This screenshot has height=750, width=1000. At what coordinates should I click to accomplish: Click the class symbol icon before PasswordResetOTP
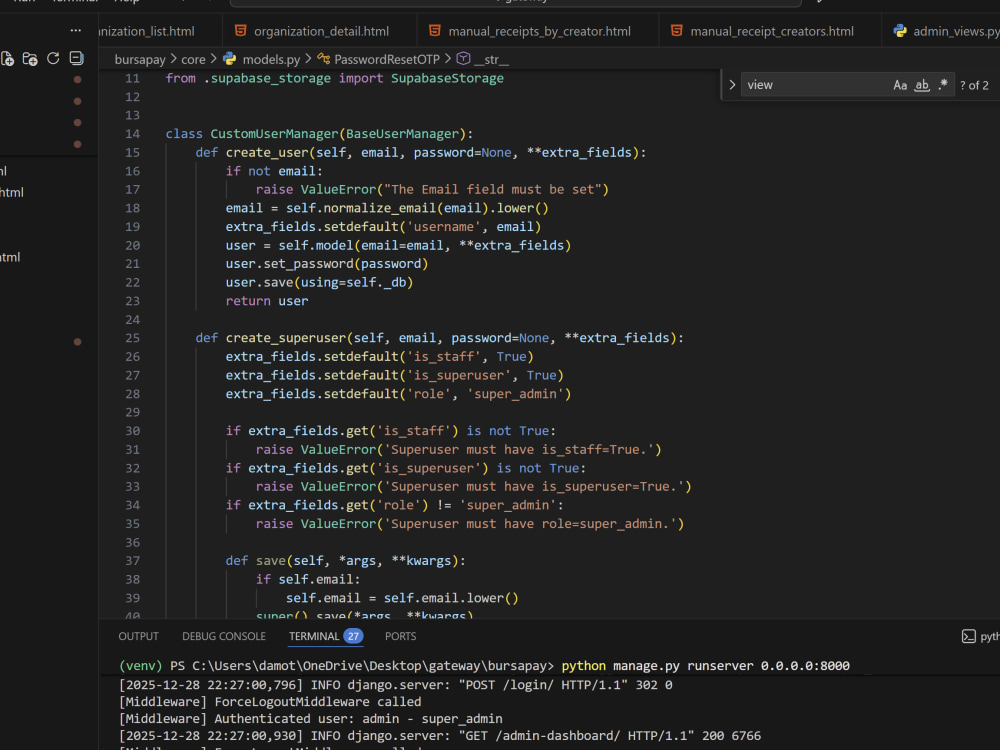click(323, 59)
